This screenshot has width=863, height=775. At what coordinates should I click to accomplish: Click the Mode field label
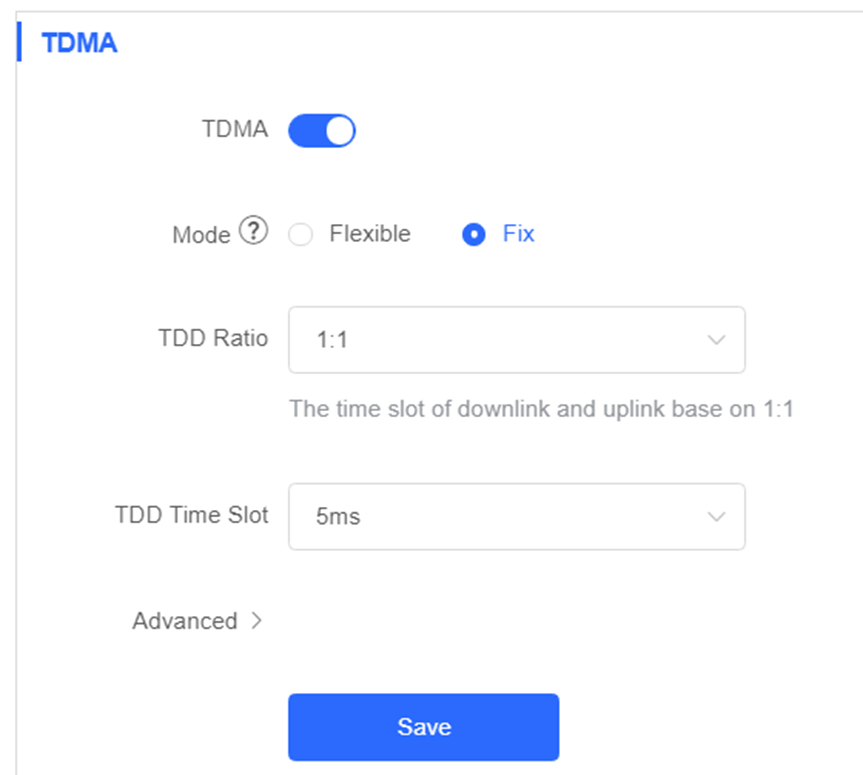(x=201, y=235)
